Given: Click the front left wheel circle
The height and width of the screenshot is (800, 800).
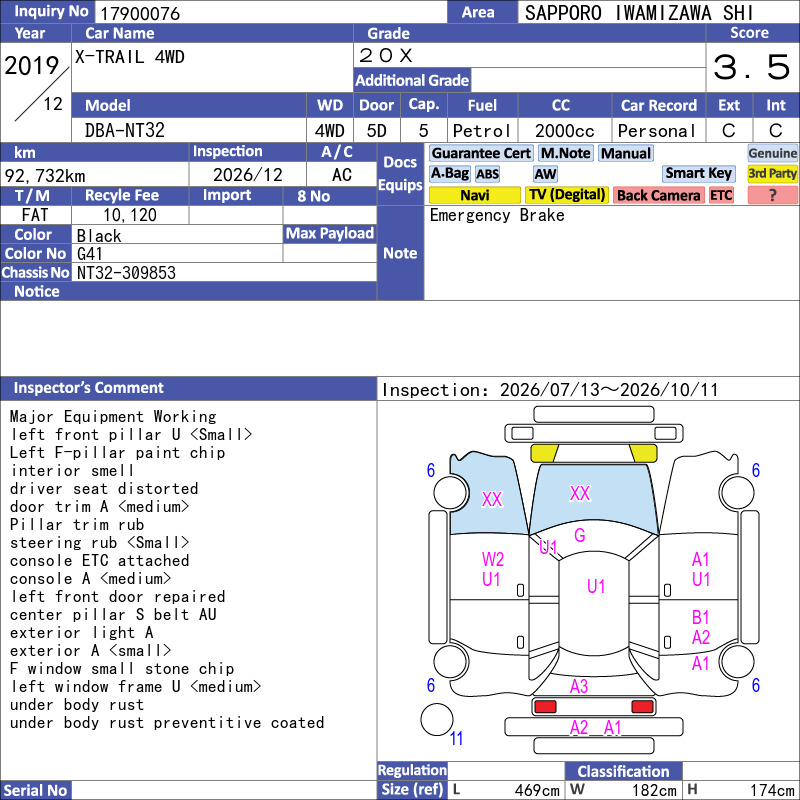Looking at the screenshot, I should [451, 492].
